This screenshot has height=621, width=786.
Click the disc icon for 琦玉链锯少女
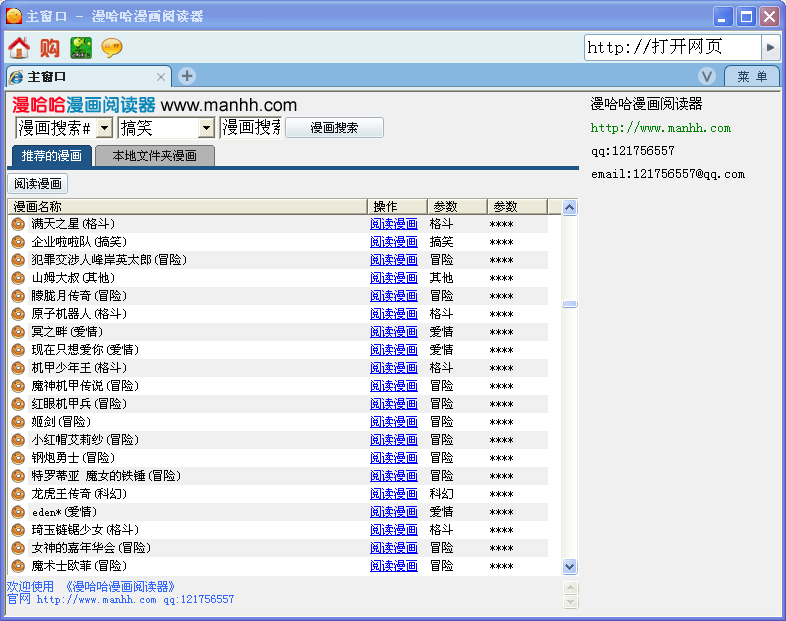(x=18, y=530)
